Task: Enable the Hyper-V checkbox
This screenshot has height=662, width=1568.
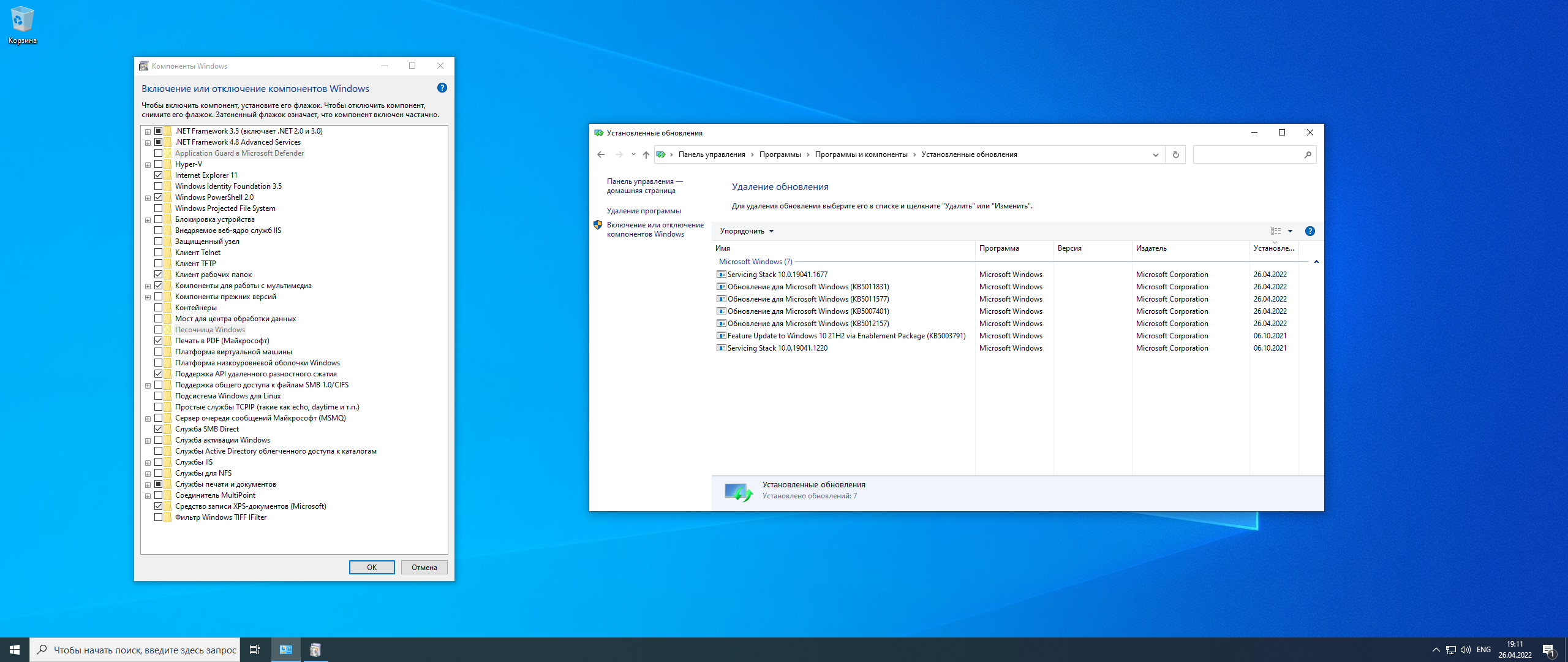Action: [159, 164]
